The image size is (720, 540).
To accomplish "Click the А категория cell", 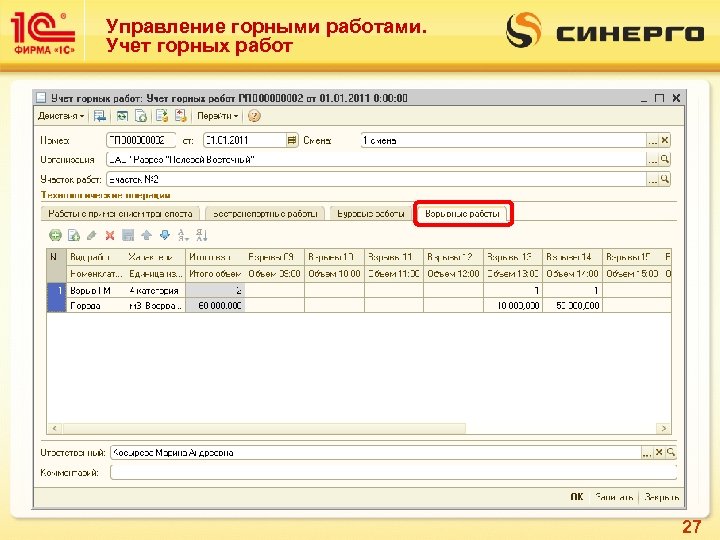I will [155, 290].
